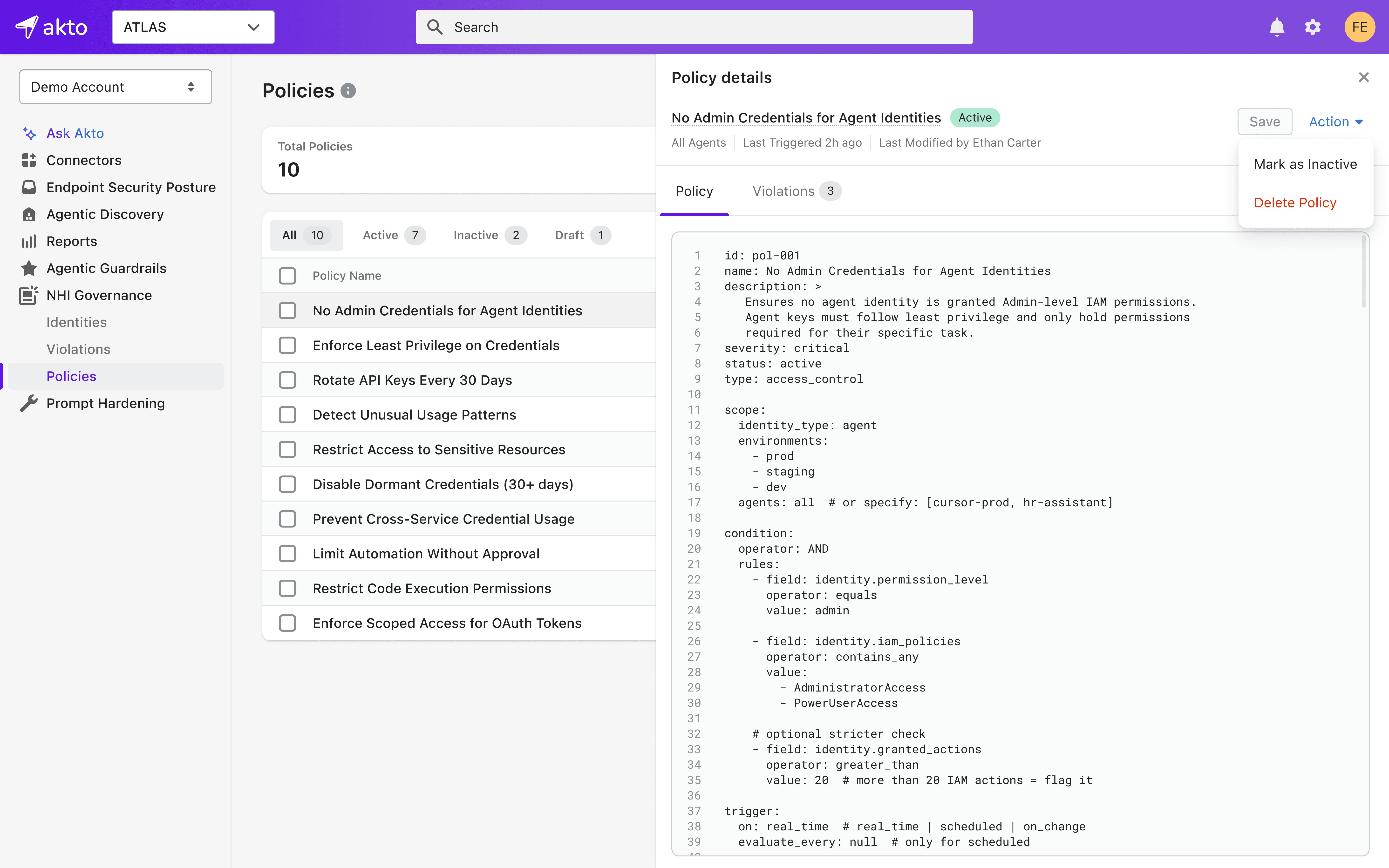
Task: Click the Connectors grid icon
Action: click(29, 160)
